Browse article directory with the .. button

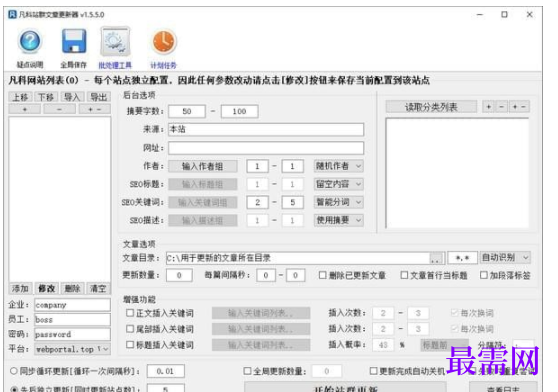pos(437,258)
